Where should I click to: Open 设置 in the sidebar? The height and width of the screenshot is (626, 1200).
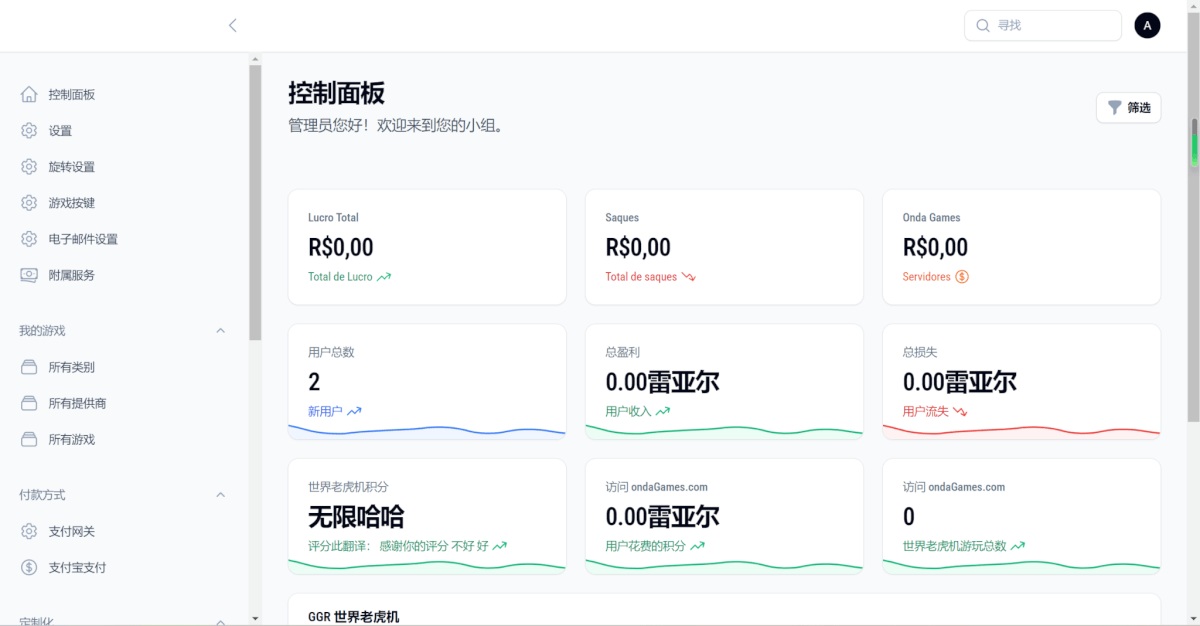60,131
